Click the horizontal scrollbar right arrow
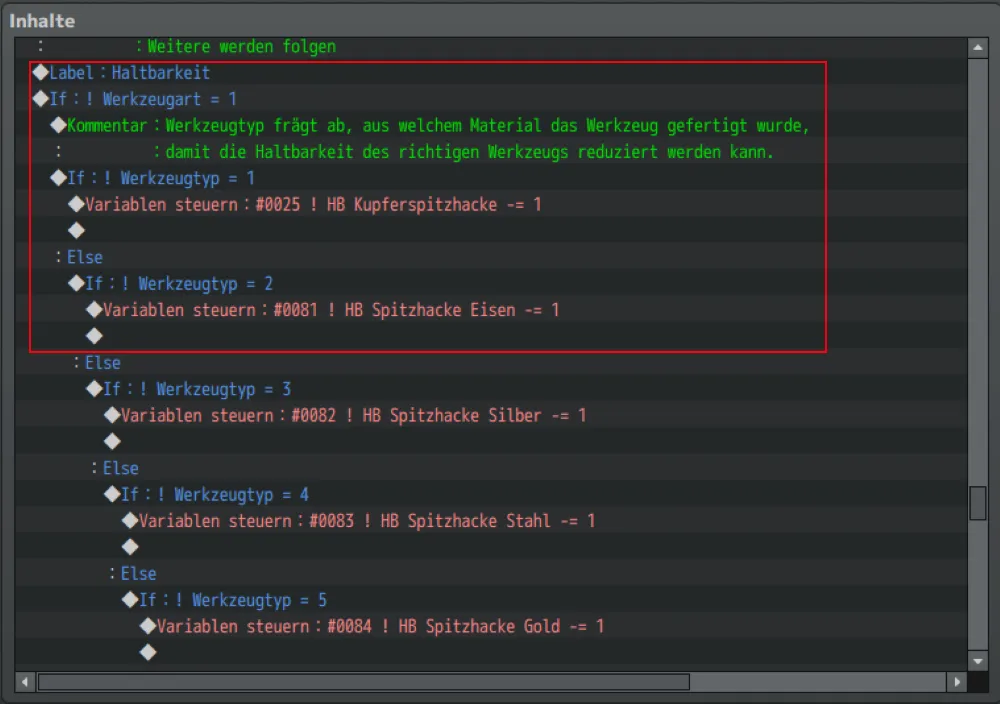 tap(957, 682)
